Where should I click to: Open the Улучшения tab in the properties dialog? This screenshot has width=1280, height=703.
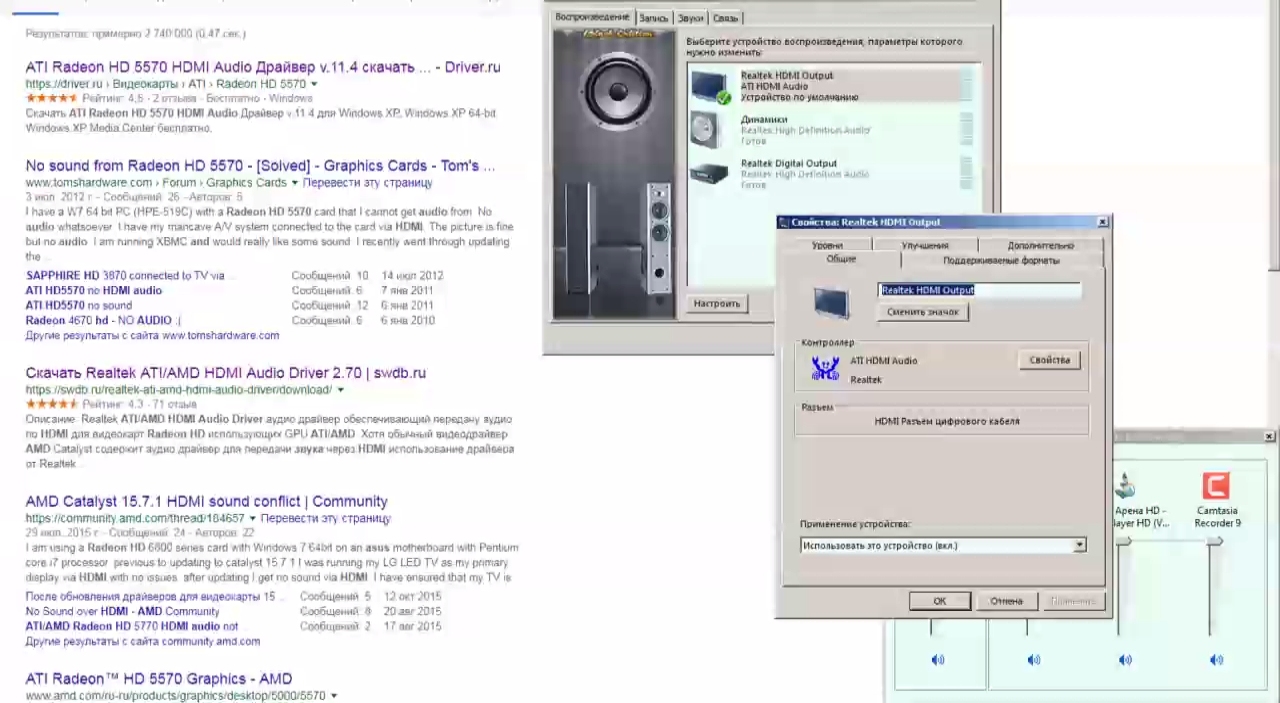925,245
